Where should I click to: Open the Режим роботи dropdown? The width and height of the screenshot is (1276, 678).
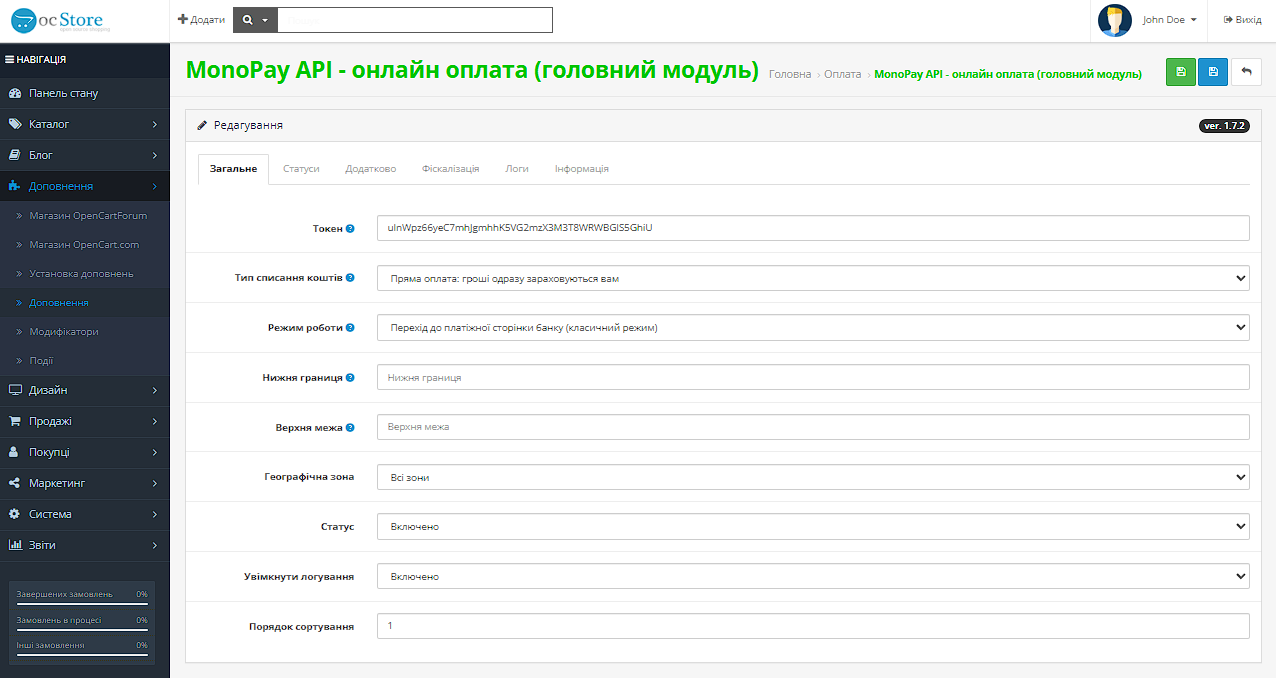pos(813,327)
